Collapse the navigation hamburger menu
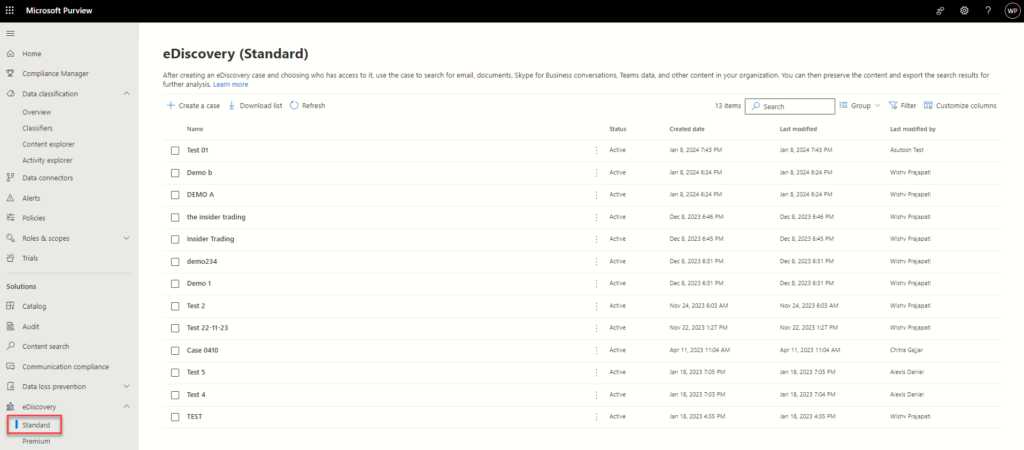Image resolution: width=1024 pixels, height=450 pixels. click(11, 34)
